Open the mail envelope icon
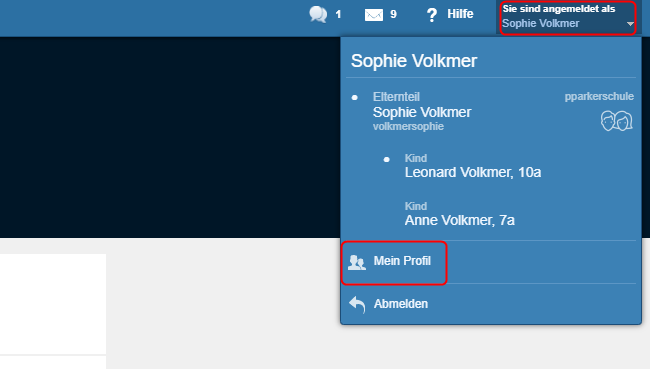 point(374,15)
